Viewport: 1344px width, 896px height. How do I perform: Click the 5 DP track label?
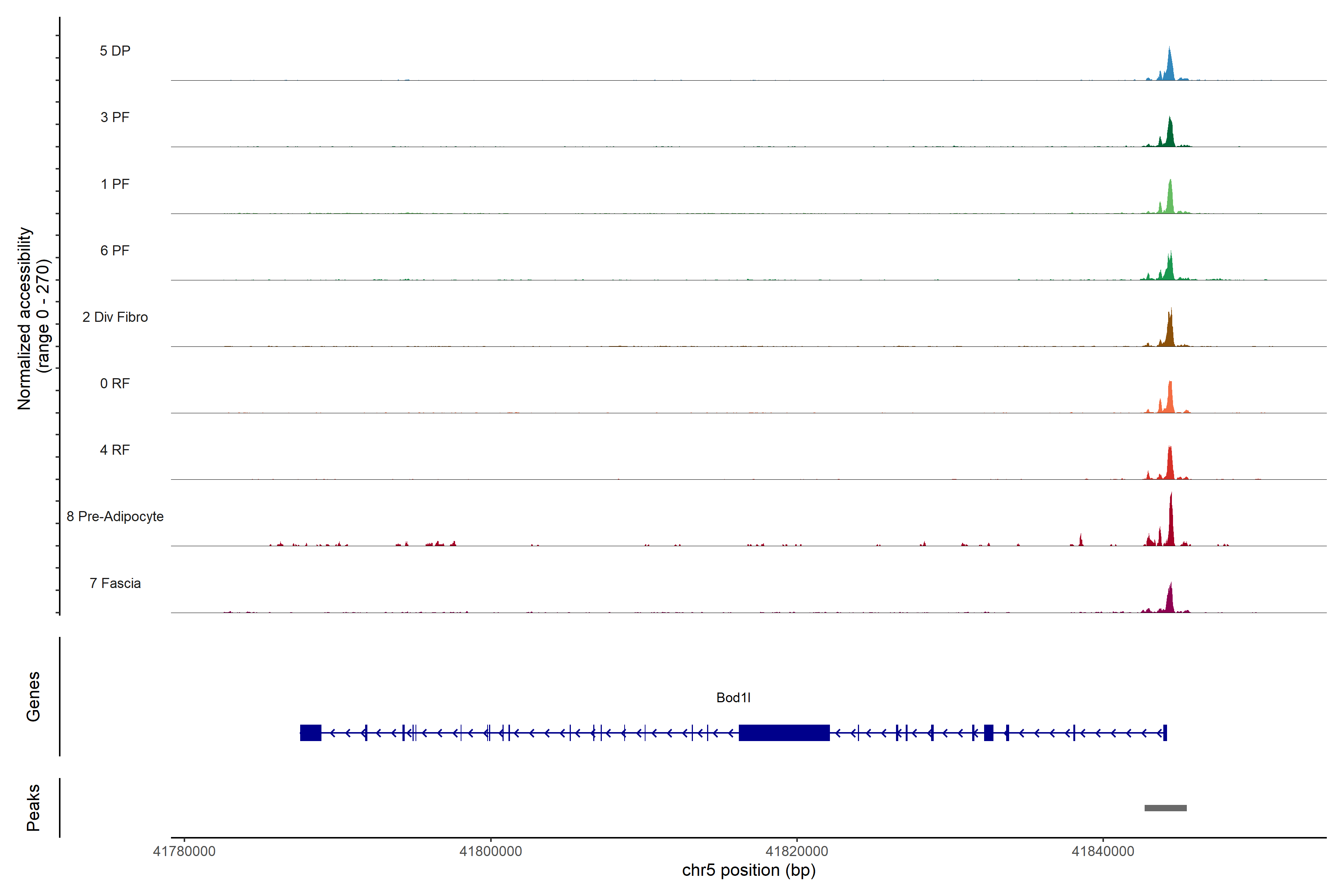pos(115,51)
